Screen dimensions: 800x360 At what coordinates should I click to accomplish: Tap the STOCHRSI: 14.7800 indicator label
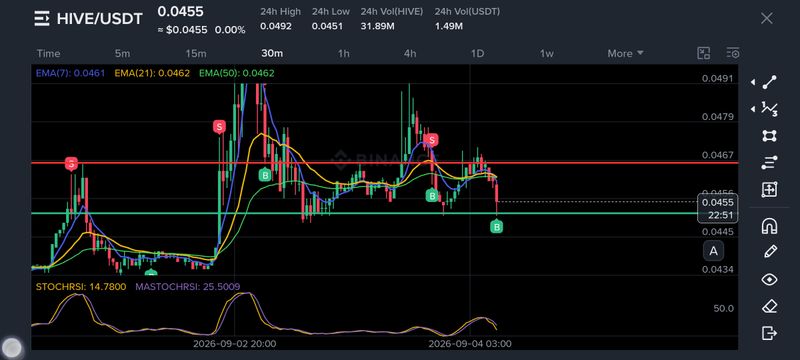click(x=81, y=287)
